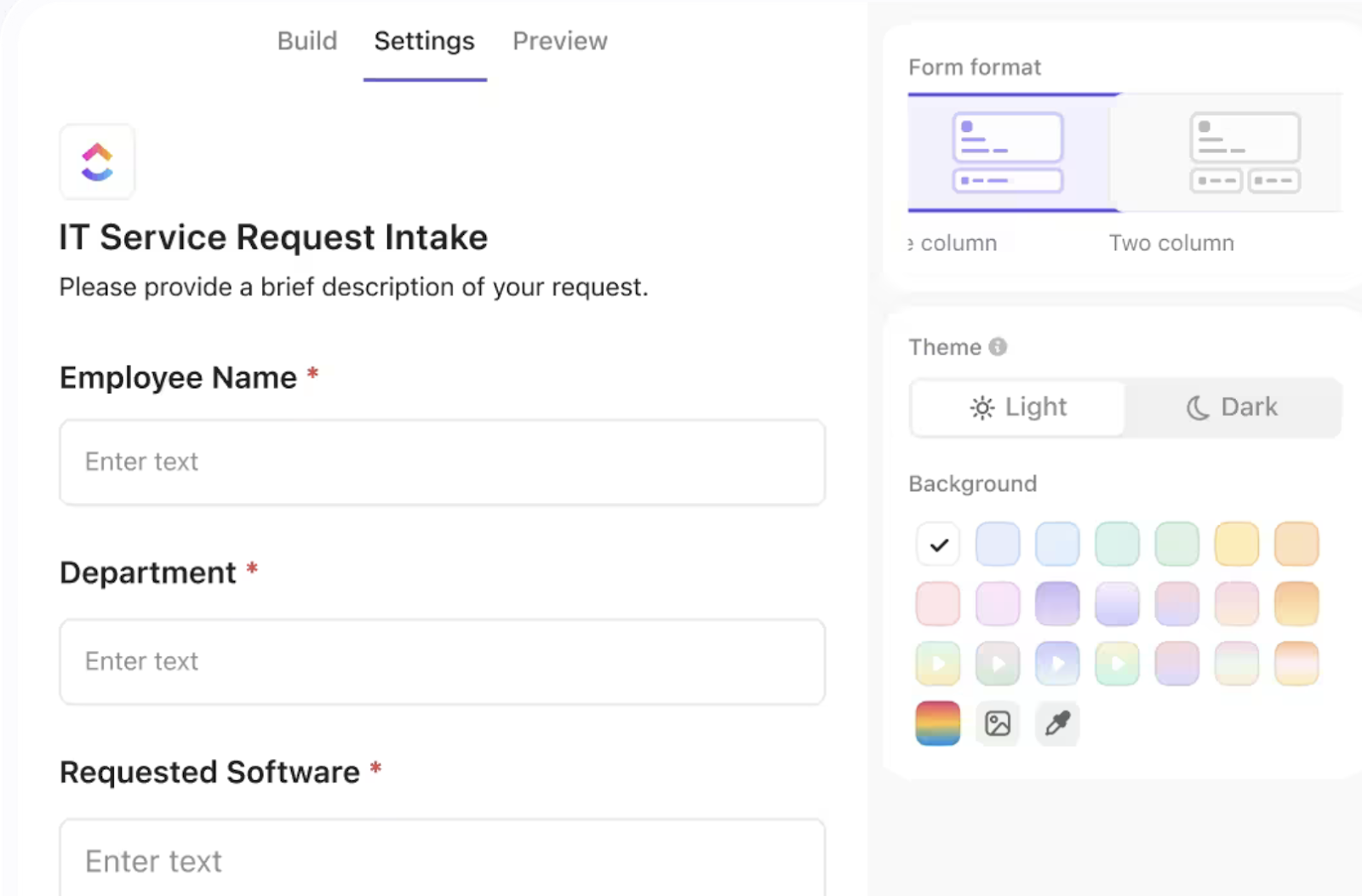Switch theme to Dark mode
The height and width of the screenshot is (896, 1362).
(x=1233, y=408)
